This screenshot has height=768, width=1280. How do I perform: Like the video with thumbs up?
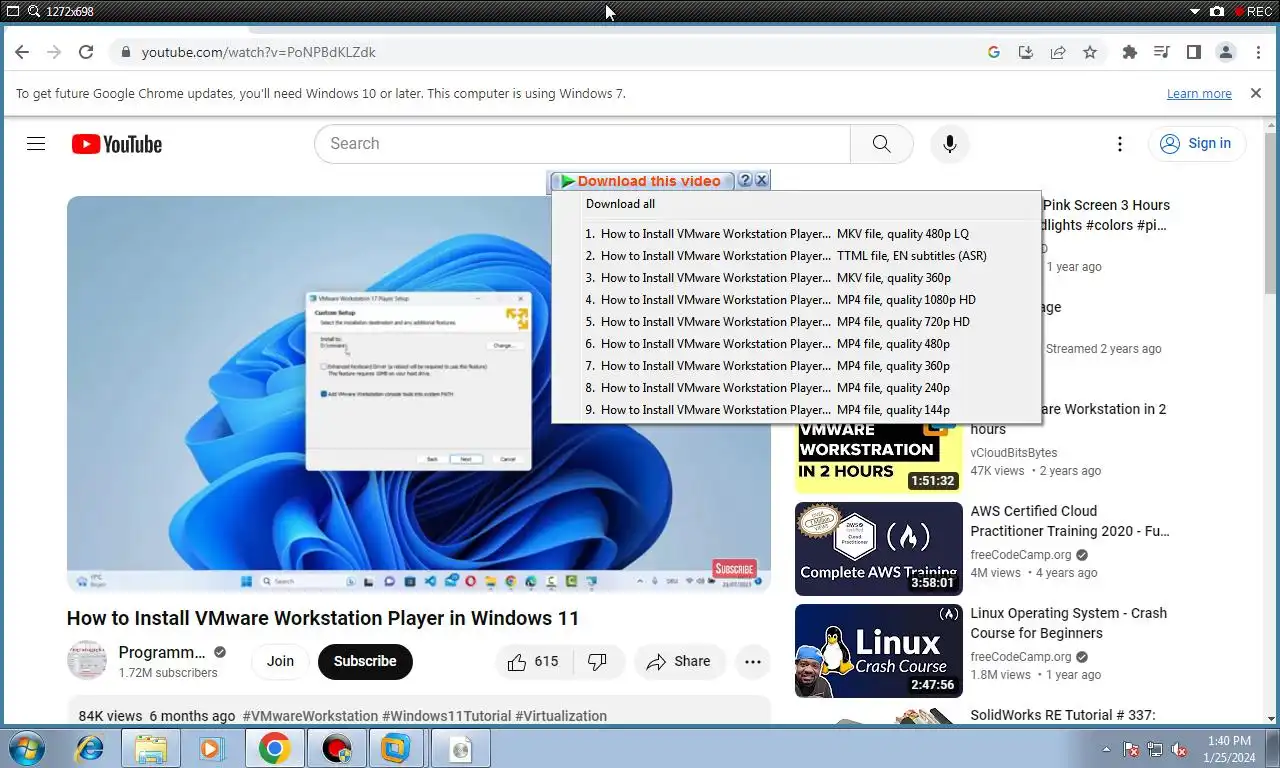tap(533, 661)
